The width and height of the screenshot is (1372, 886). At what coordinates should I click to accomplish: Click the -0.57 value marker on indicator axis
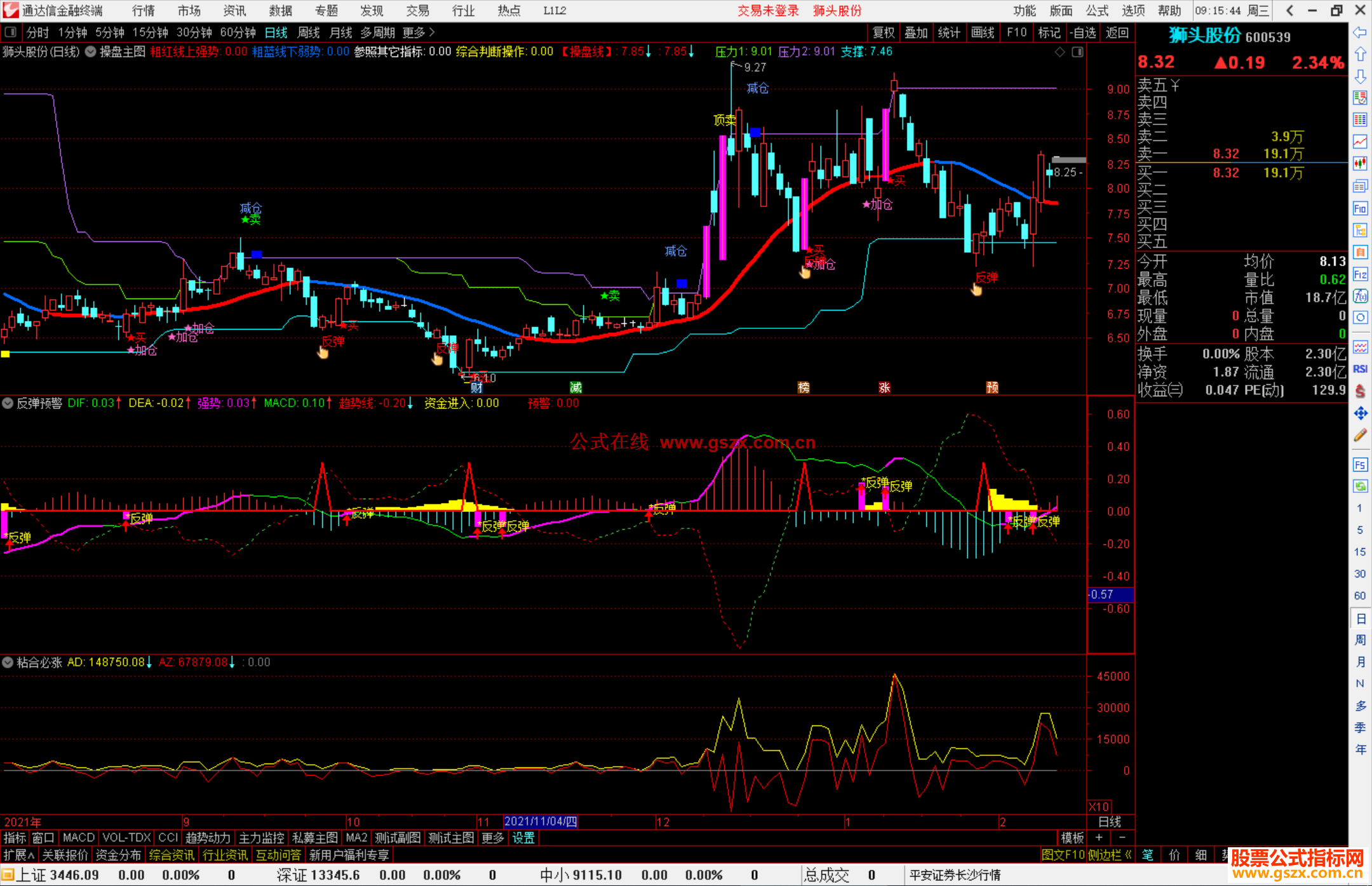pos(1110,594)
